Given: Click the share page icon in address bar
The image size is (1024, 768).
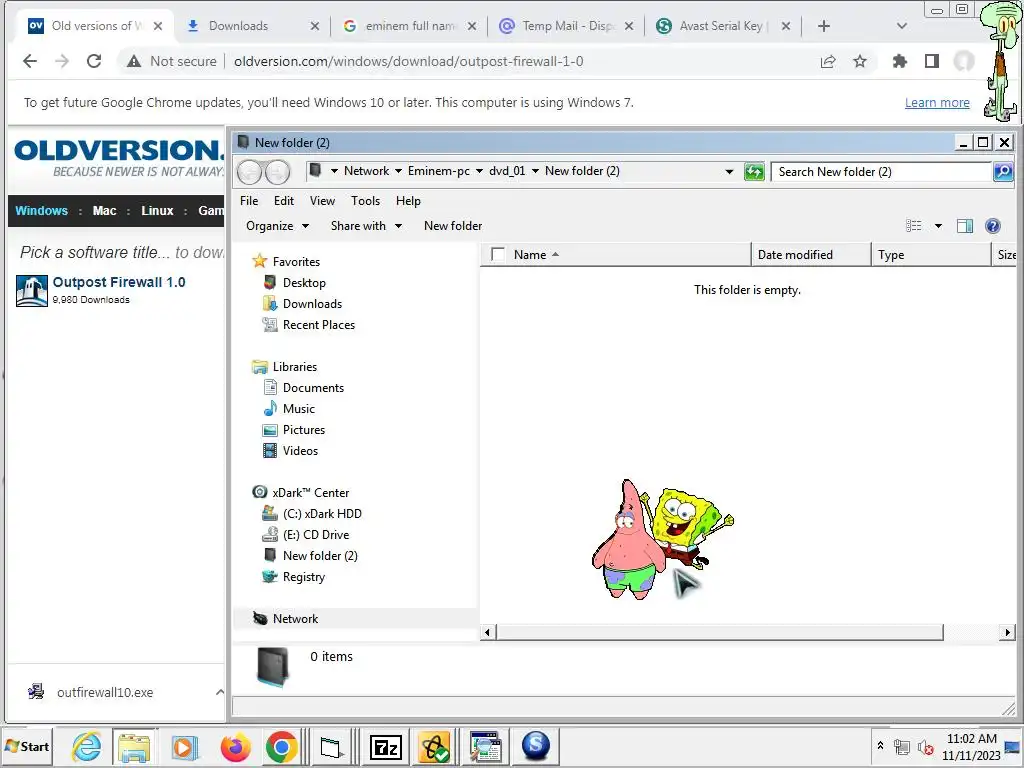Looking at the screenshot, I should tap(828, 61).
